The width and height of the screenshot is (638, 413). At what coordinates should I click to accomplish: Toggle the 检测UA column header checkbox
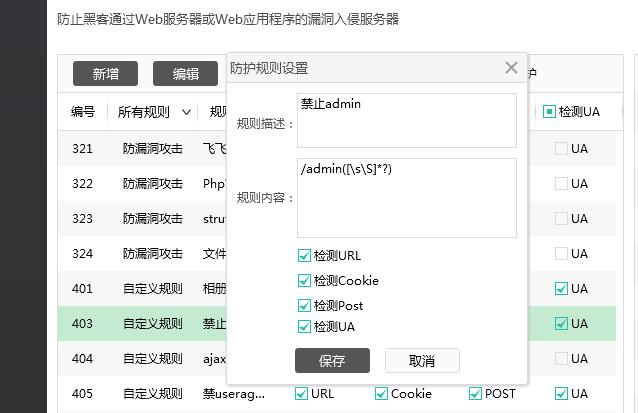(x=549, y=112)
